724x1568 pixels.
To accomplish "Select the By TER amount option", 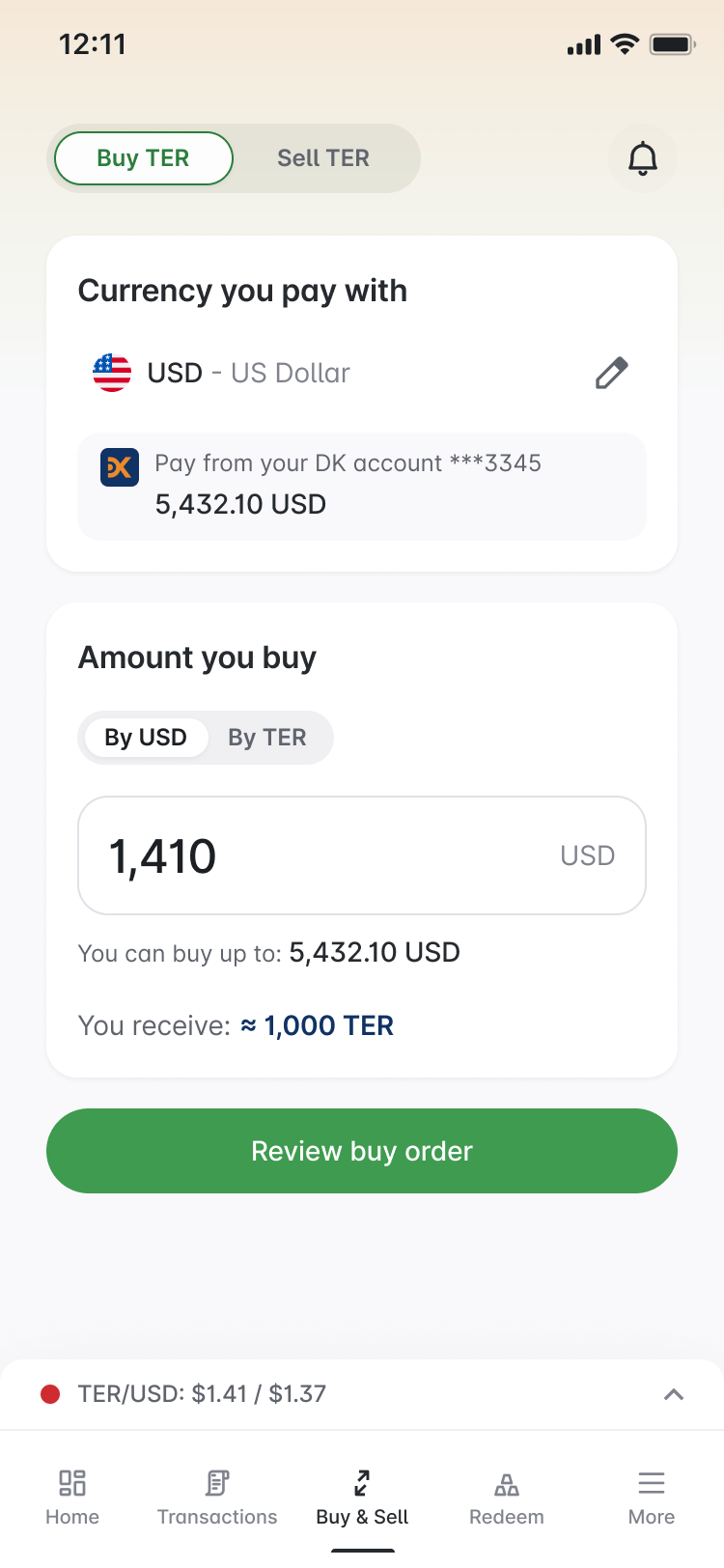I will 267,737.
